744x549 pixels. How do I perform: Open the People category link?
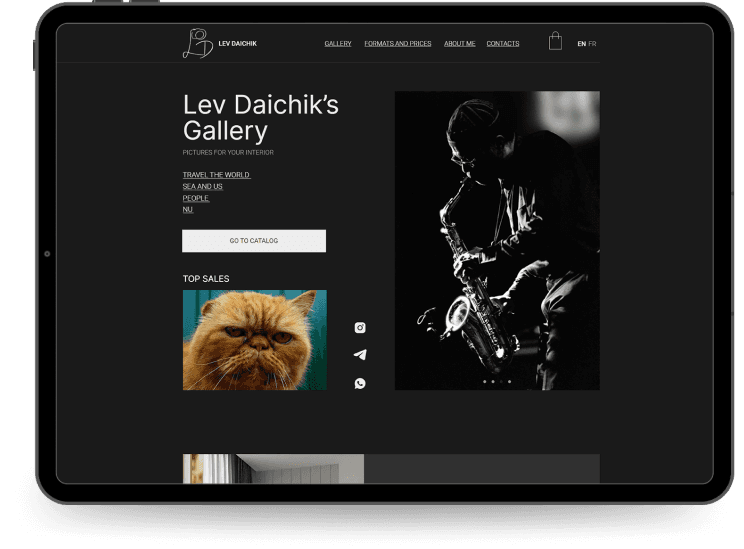[x=196, y=198]
